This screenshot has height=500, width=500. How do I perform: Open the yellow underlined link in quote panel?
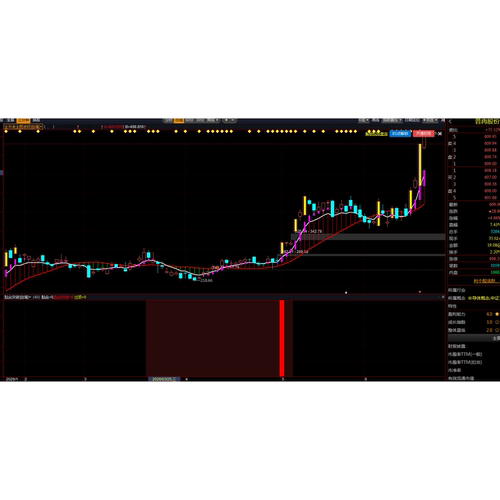pos(486,281)
